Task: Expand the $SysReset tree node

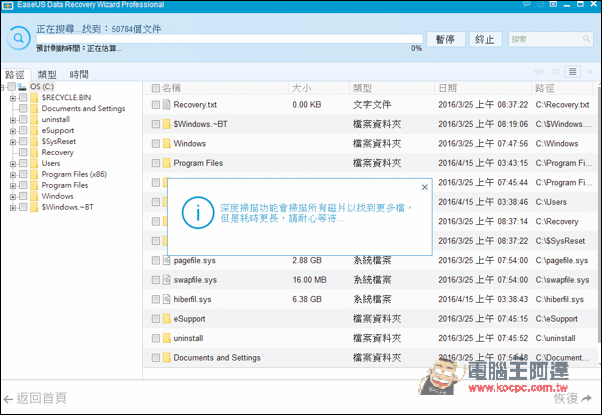Action: (13, 142)
